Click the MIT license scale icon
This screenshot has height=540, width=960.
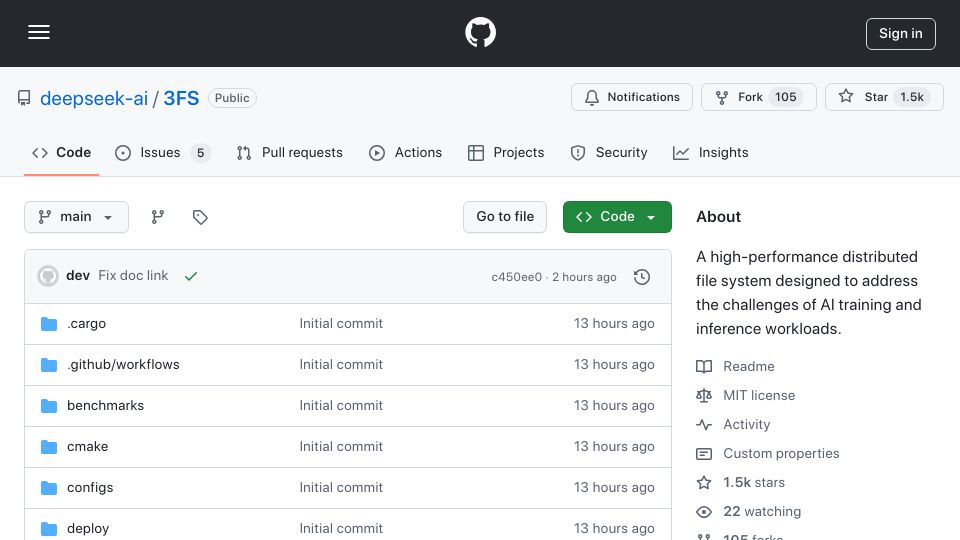coord(704,396)
